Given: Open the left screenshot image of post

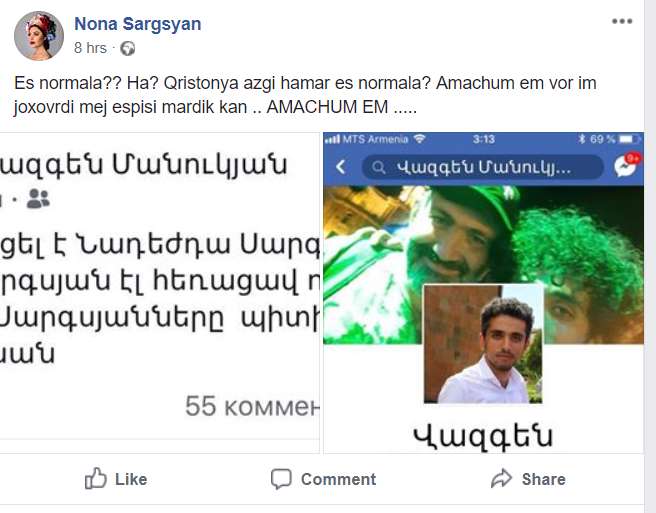Looking at the screenshot, I should pyautogui.click(x=159, y=293).
